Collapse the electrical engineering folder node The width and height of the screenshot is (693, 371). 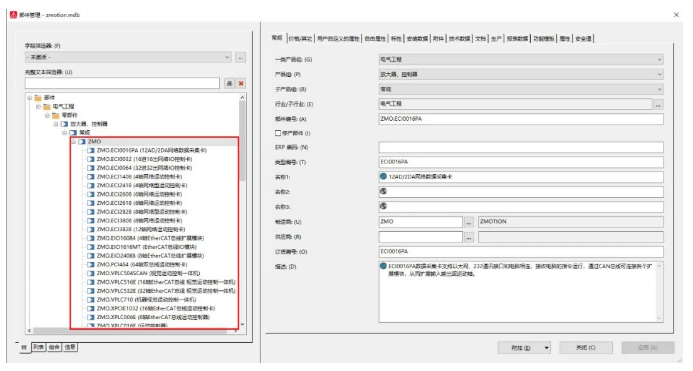(x=38, y=107)
